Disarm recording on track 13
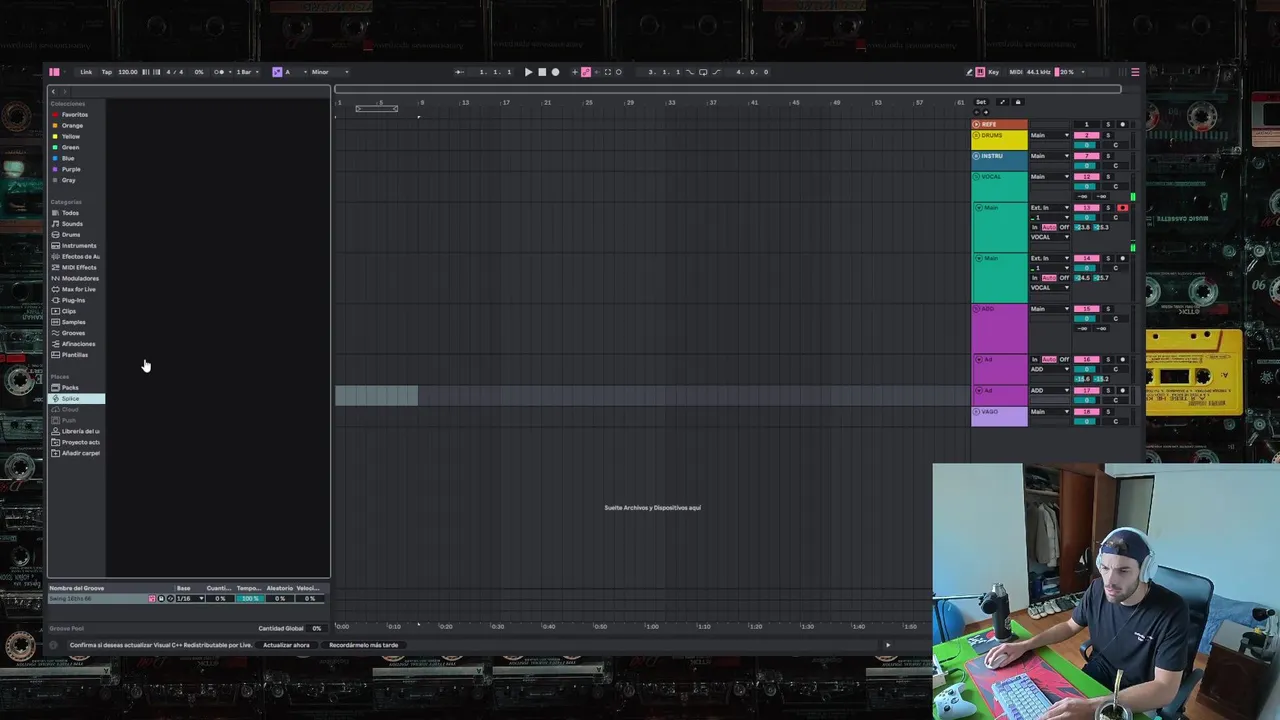1280x720 pixels. click(1122, 207)
